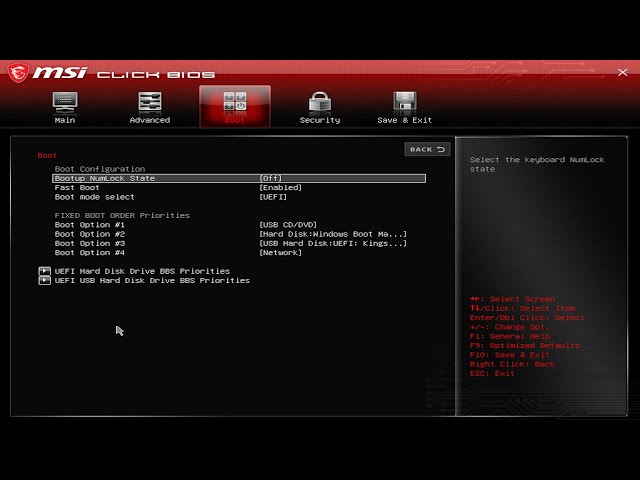Click the F1: General Help hint
This screenshot has width=640, height=480.
[x=510, y=336]
